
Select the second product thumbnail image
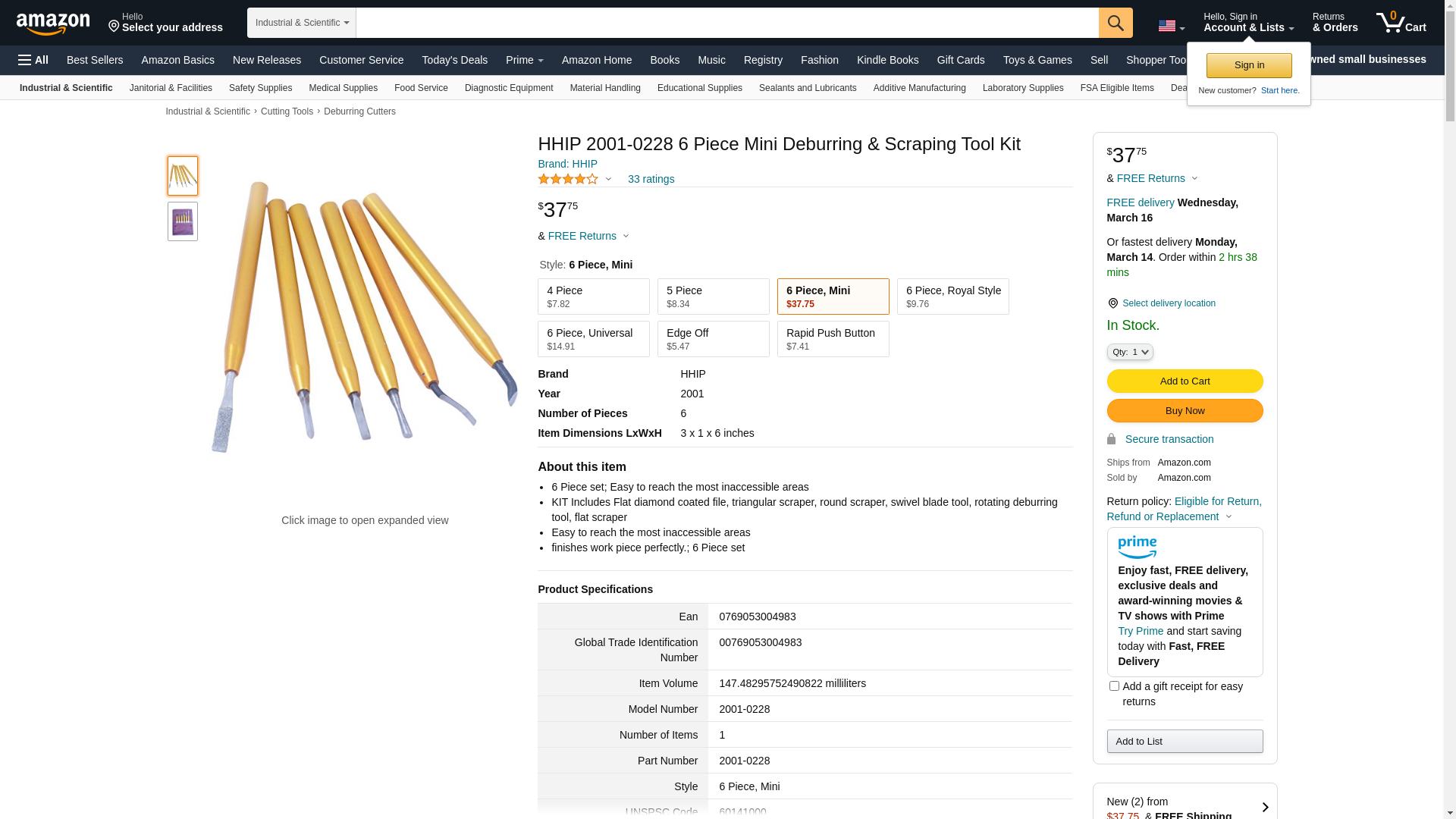(x=183, y=221)
